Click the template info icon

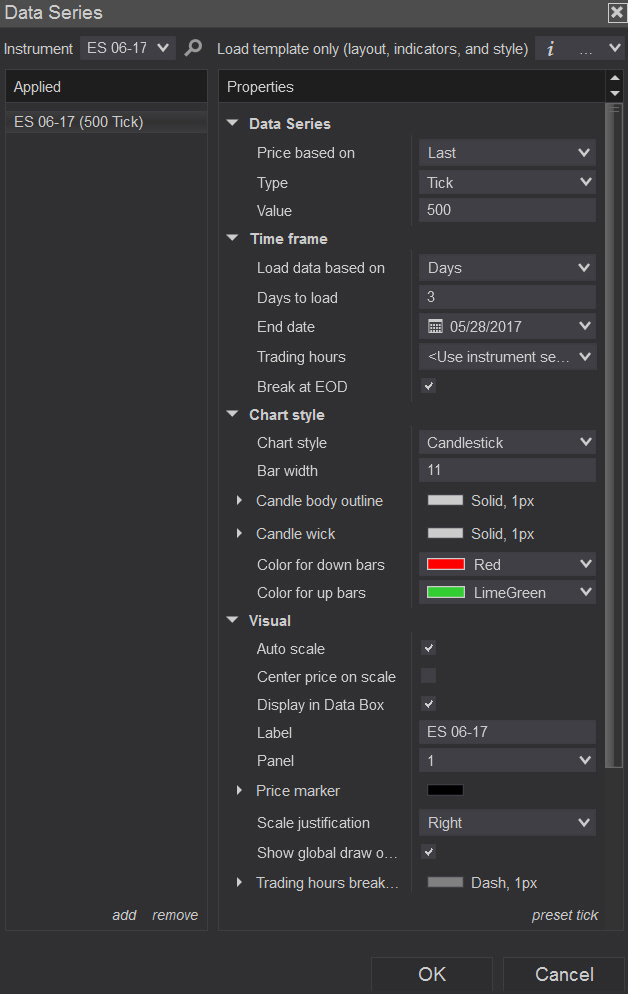550,48
